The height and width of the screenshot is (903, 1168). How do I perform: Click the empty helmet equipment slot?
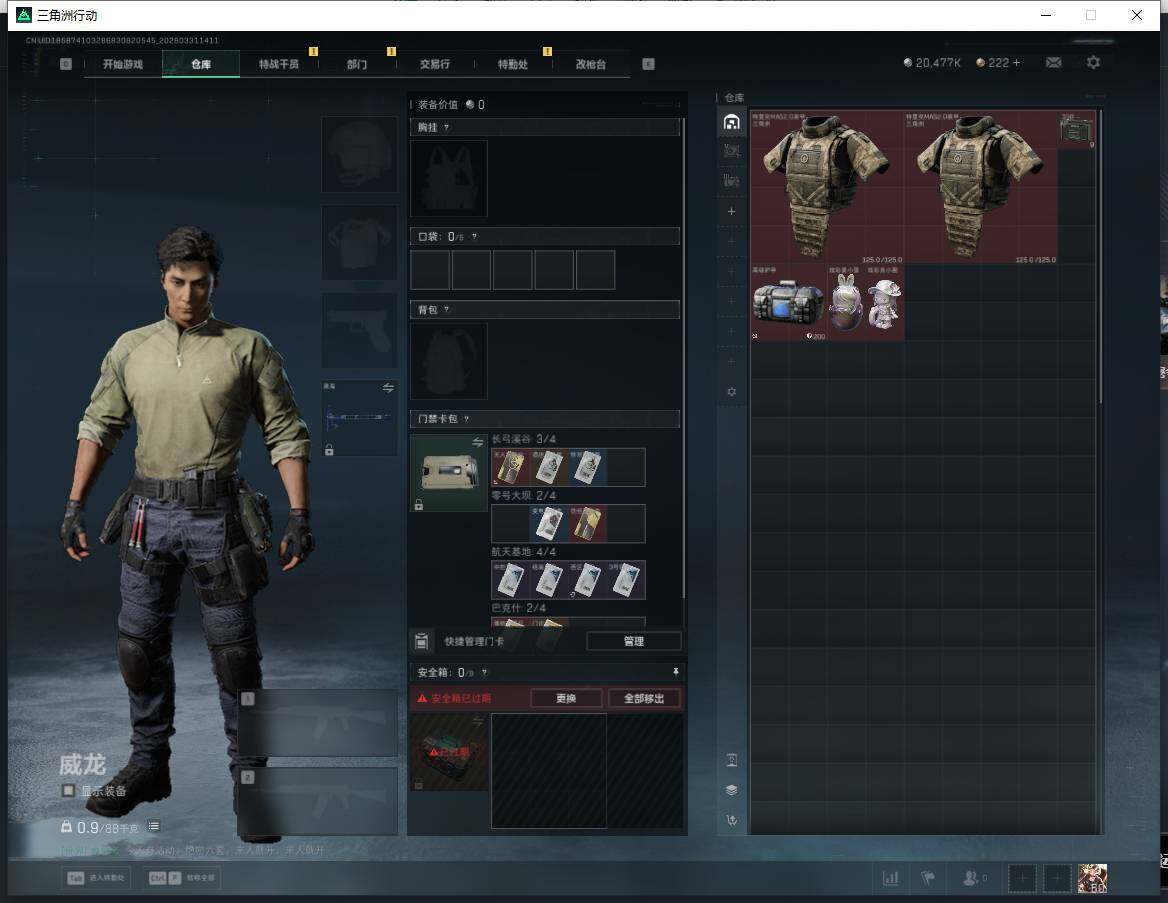click(x=359, y=154)
